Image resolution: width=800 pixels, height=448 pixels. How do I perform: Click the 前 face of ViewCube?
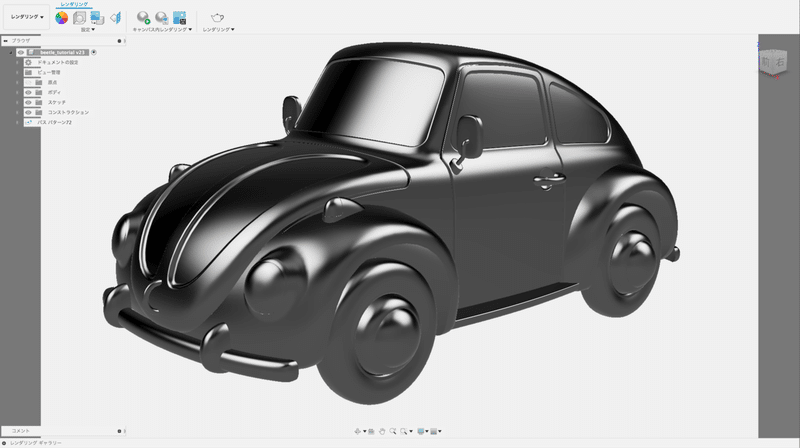[x=766, y=63]
